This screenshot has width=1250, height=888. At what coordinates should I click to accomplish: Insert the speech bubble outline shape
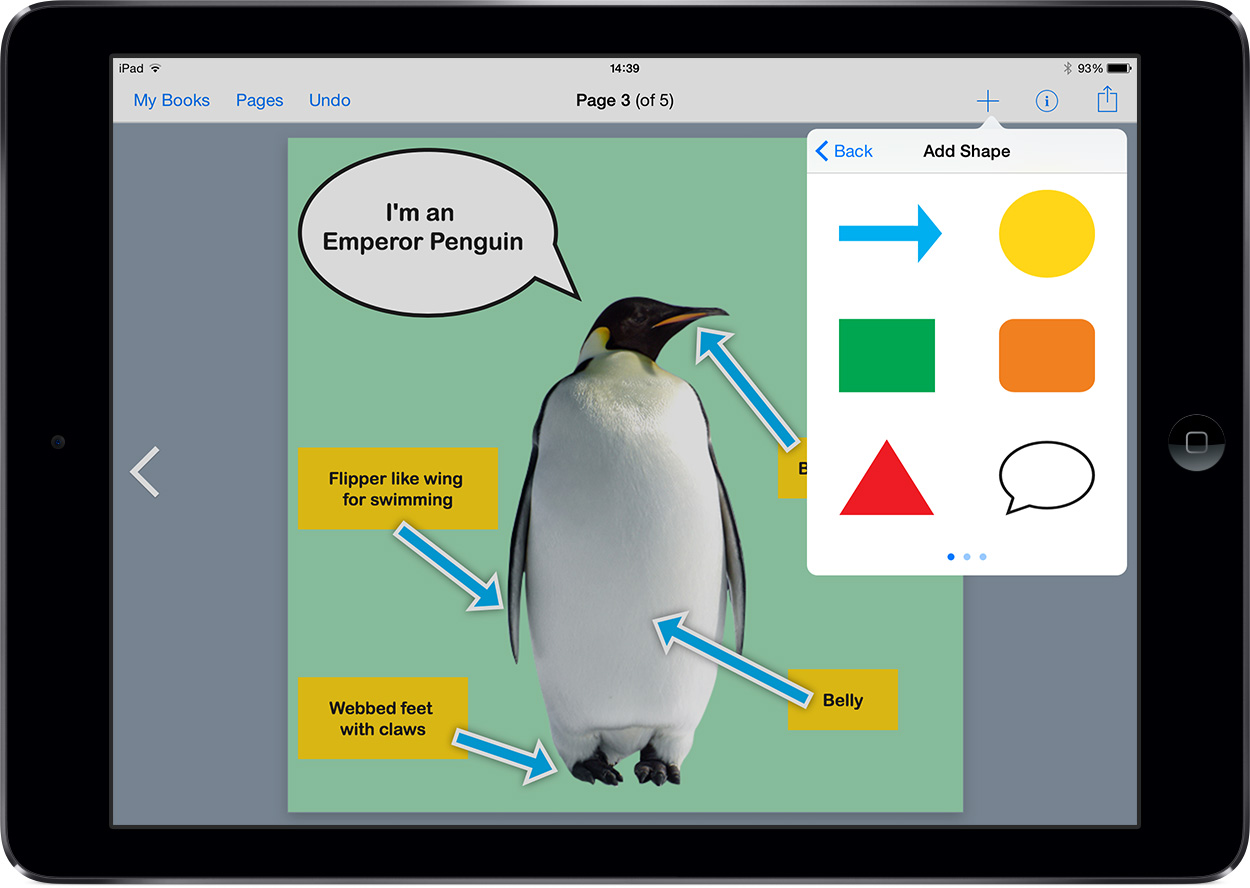point(1046,477)
